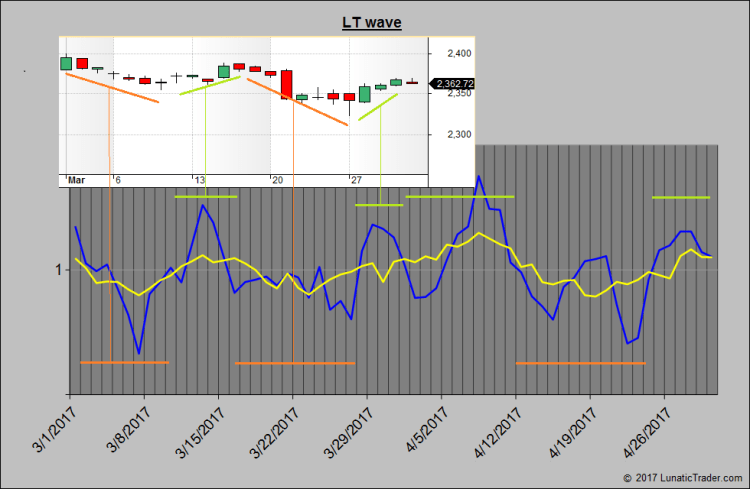Select the 13 date label on inset chart
The image size is (750, 489).
[x=201, y=180]
